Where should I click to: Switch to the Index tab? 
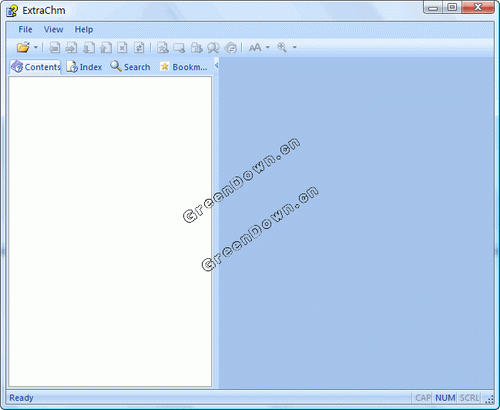pyautogui.click(x=84, y=67)
